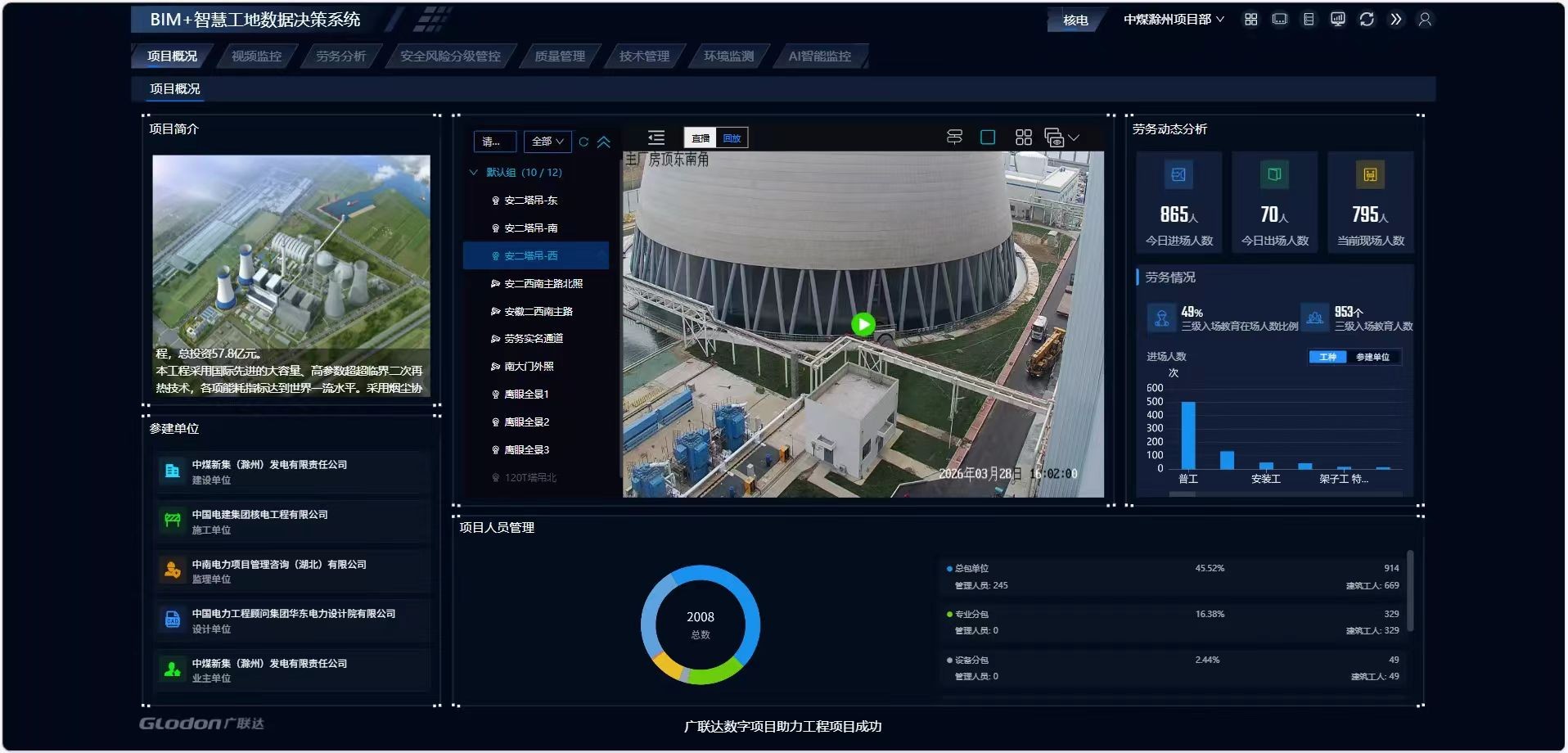
Task: Refresh the camera list
Action: (x=583, y=142)
